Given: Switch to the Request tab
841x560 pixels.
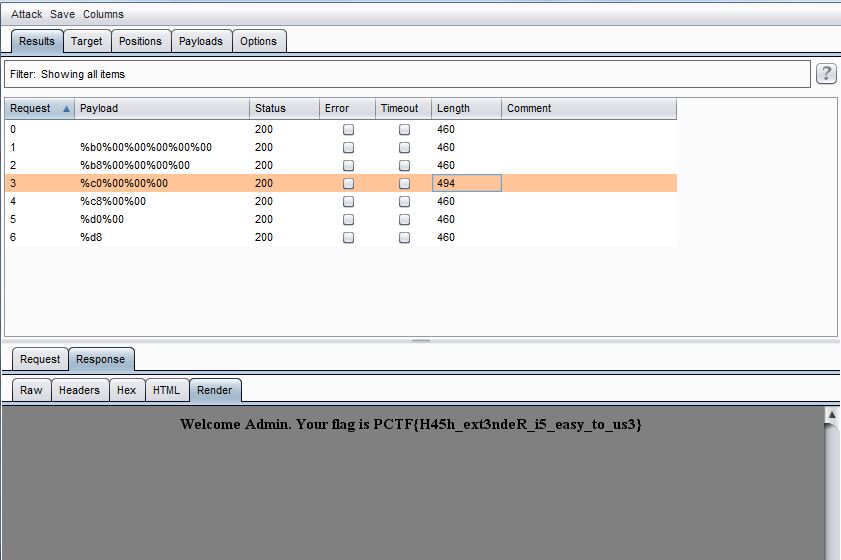Looking at the screenshot, I should point(40,359).
